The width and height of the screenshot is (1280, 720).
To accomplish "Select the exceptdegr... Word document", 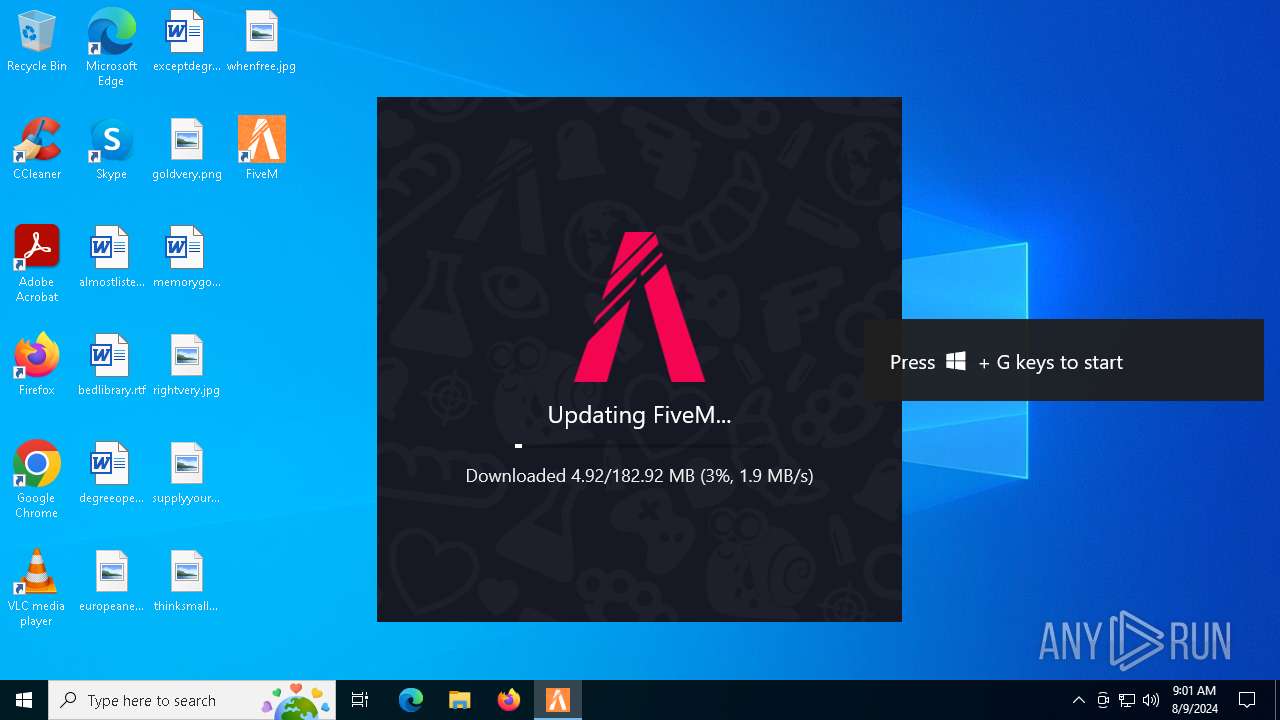I will point(186,42).
